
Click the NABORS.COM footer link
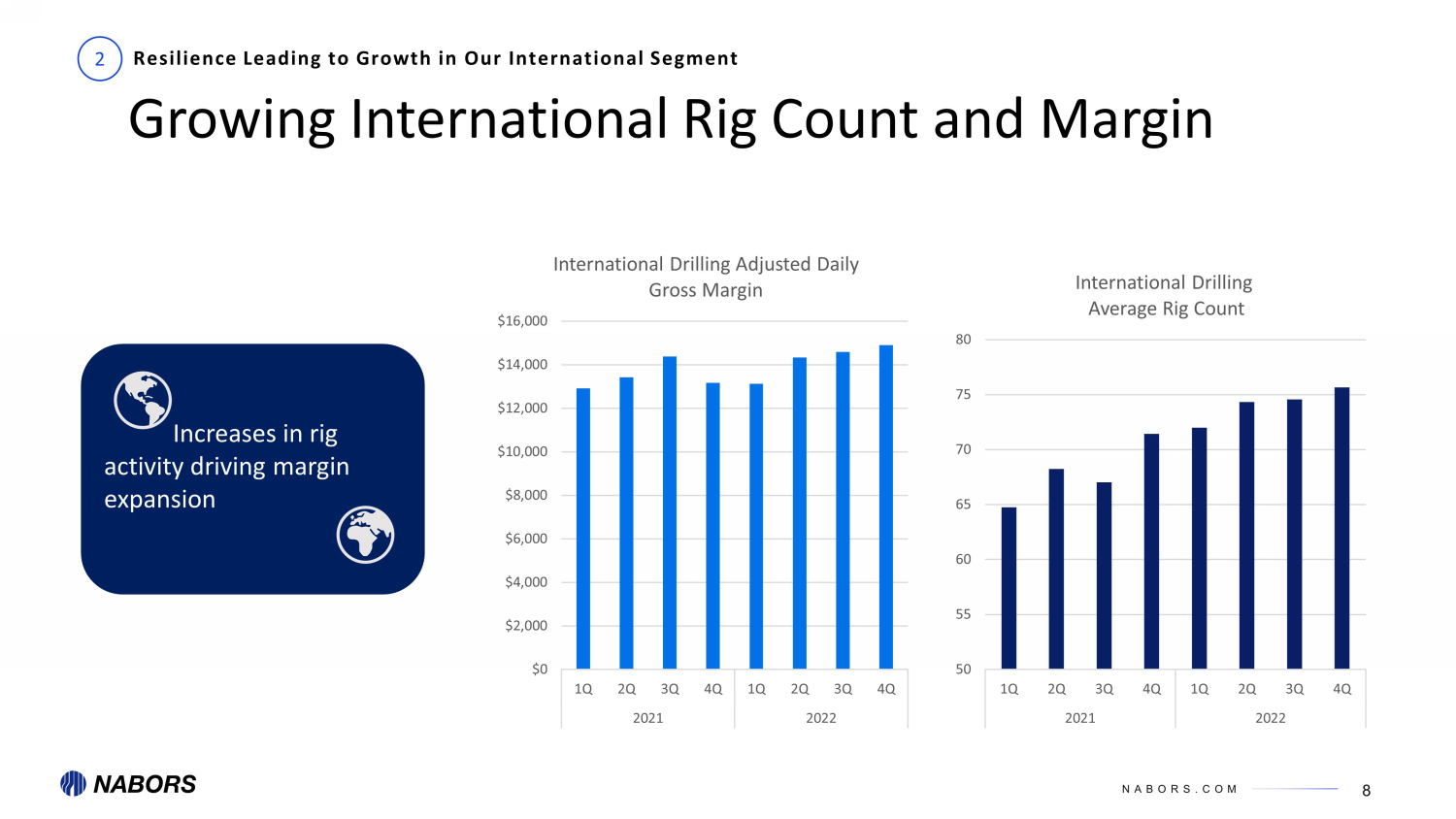click(1179, 789)
